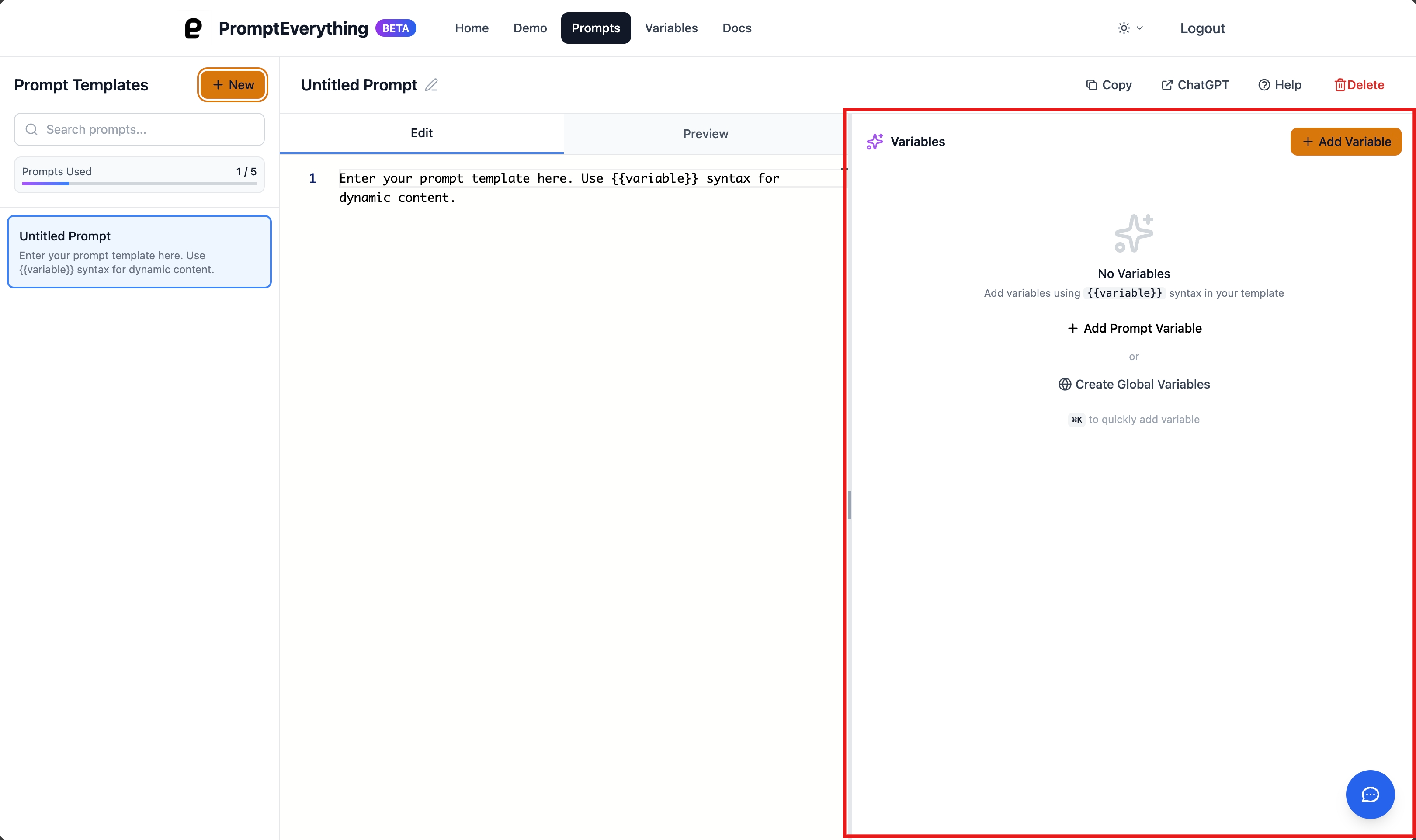The height and width of the screenshot is (840, 1416).
Task: Click the Copy prompt icon
Action: 1091,85
